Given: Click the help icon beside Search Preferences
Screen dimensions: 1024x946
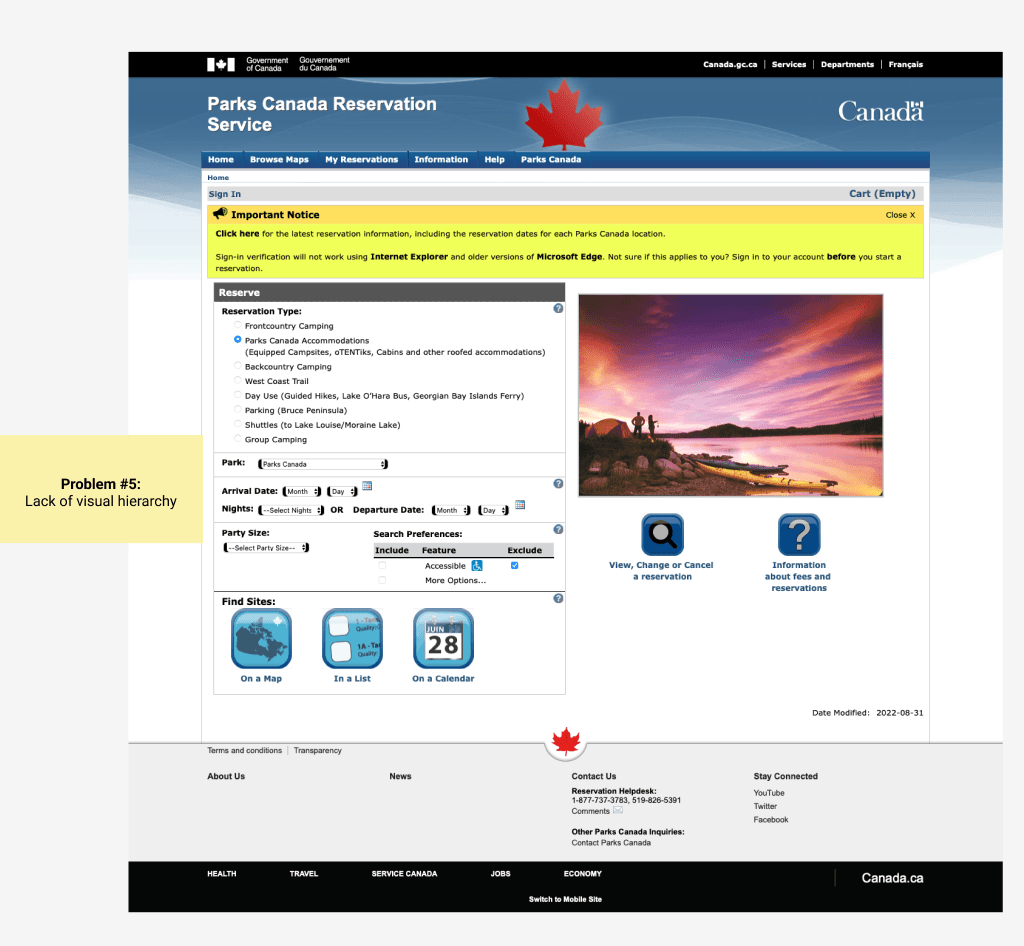Looking at the screenshot, I should click(x=558, y=529).
